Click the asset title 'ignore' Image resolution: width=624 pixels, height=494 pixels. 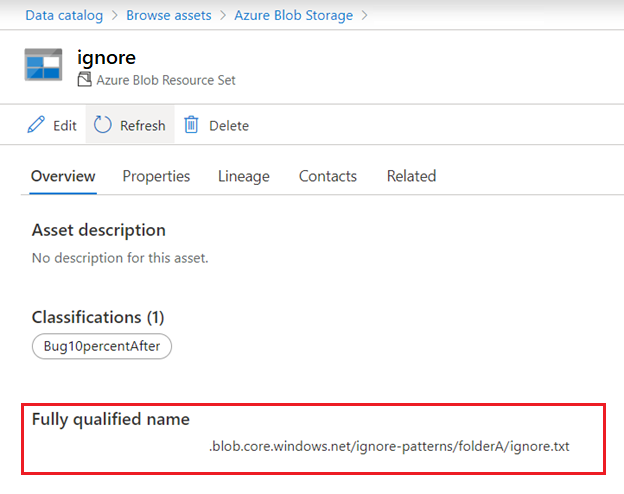106,57
